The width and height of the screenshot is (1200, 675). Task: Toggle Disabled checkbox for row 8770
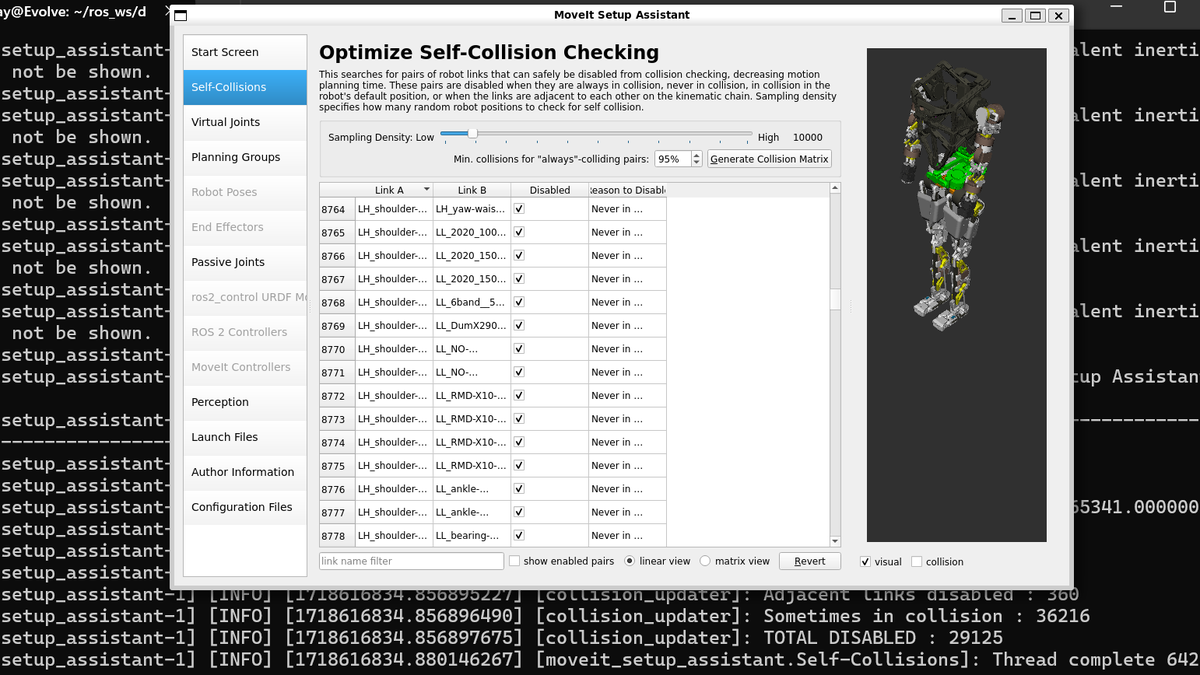[519, 349]
